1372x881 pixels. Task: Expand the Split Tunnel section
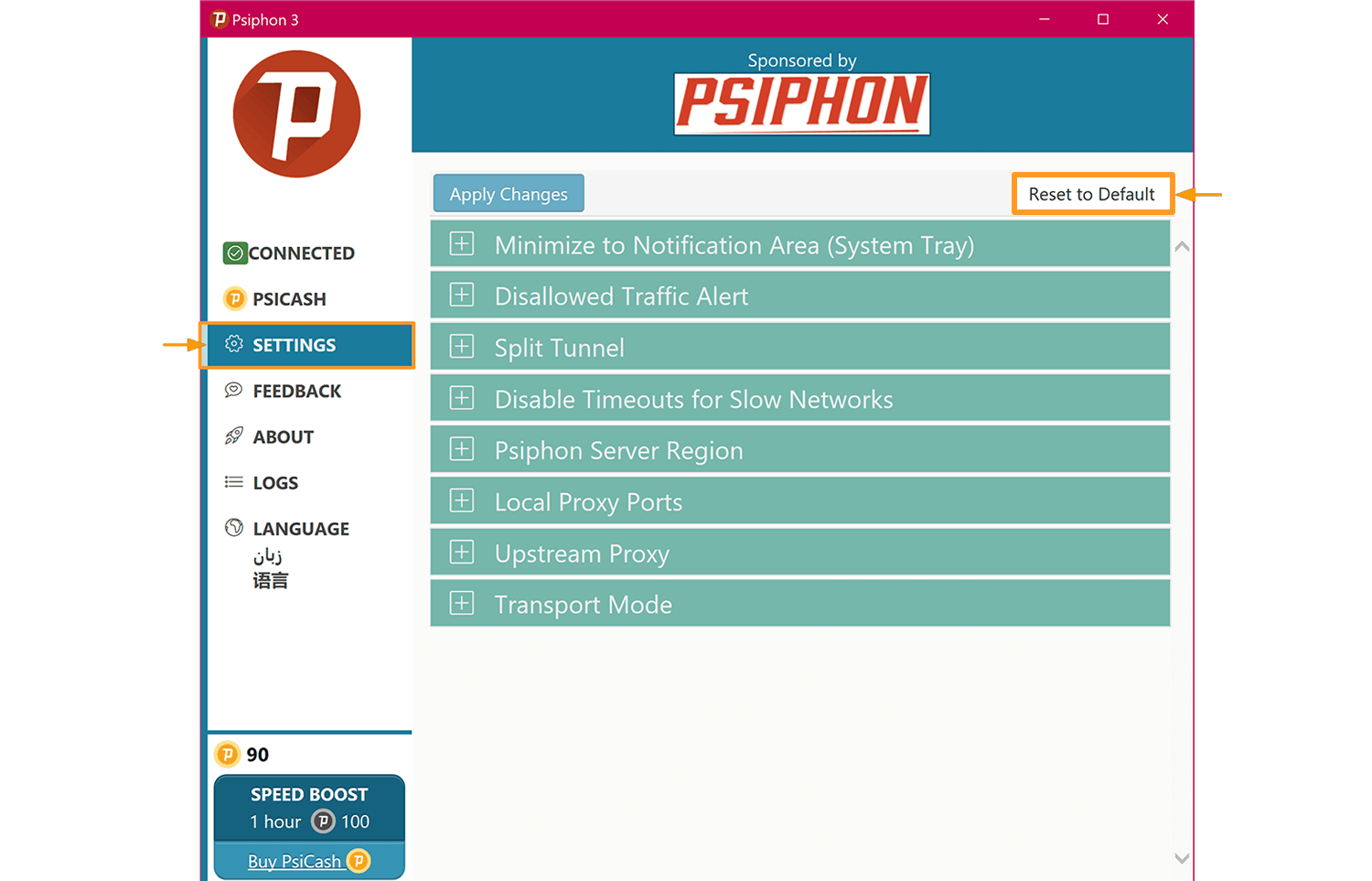tap(461, 346)
